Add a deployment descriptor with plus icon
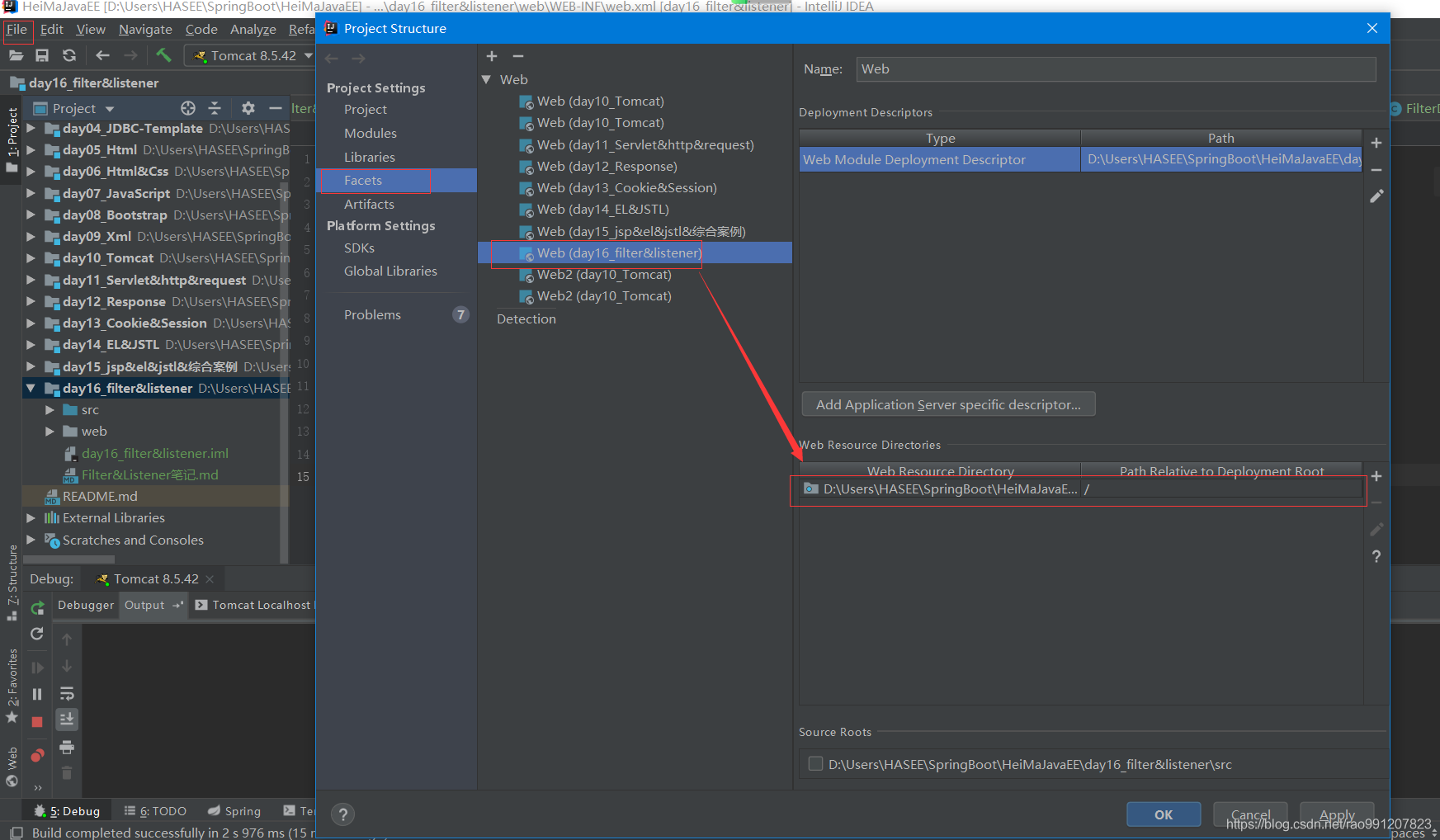1440x840 pixels. pos(1376,143)
